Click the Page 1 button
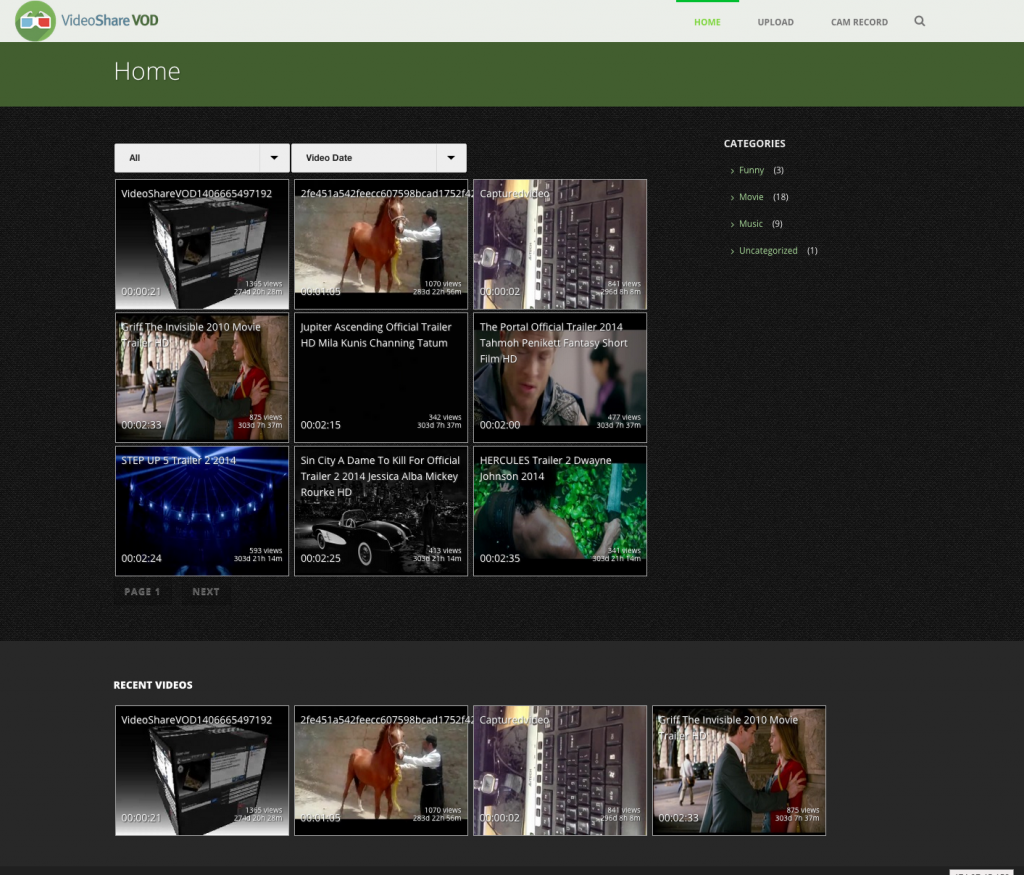1024x875 pixels. [142, 592]
